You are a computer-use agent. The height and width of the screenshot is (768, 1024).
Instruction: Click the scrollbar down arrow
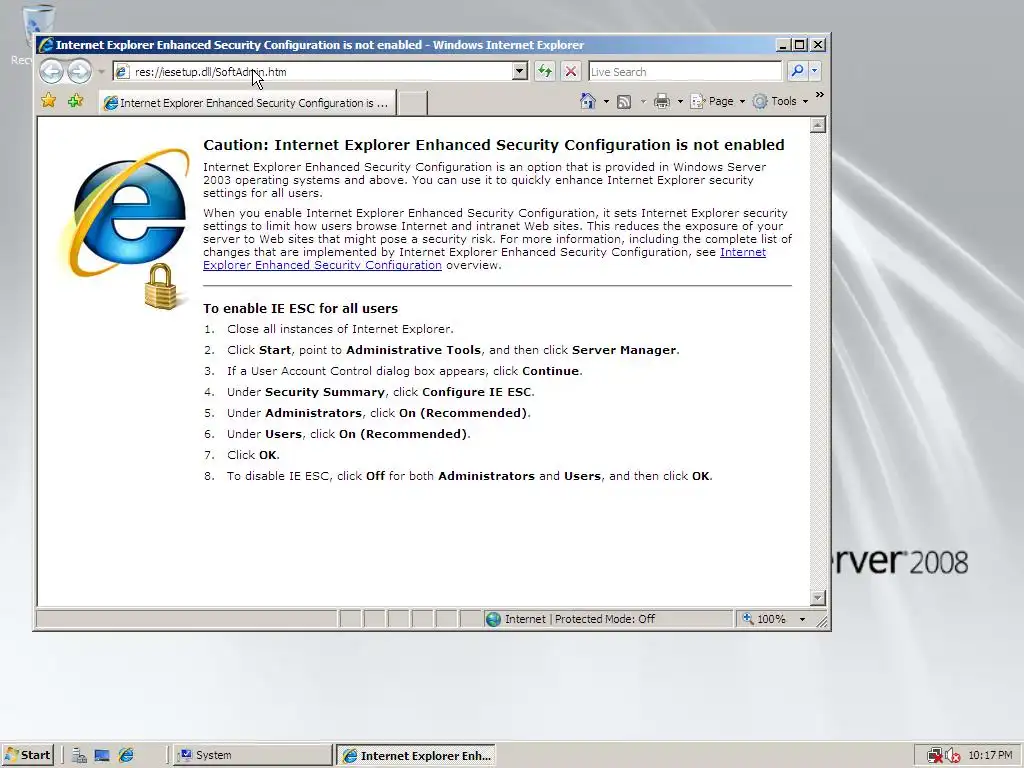pos(818,598)
